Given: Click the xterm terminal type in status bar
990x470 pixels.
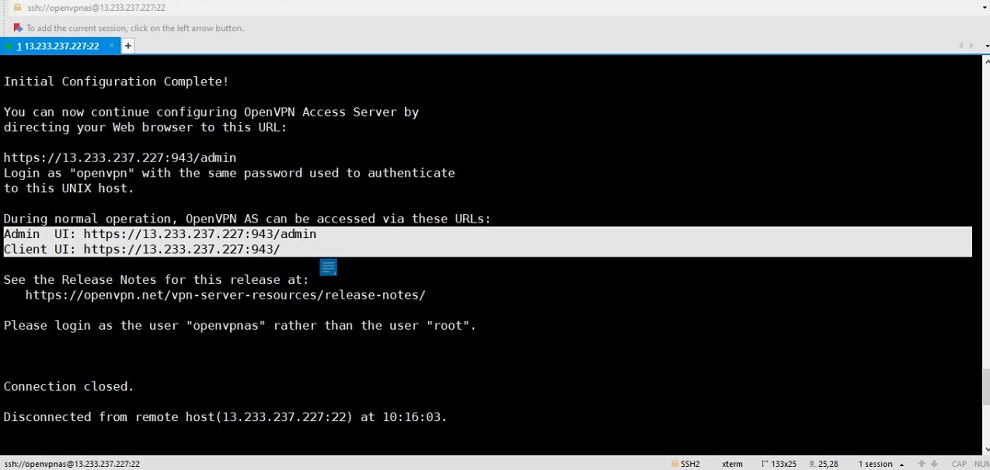Looking at the screenshot, I should 732,464.
